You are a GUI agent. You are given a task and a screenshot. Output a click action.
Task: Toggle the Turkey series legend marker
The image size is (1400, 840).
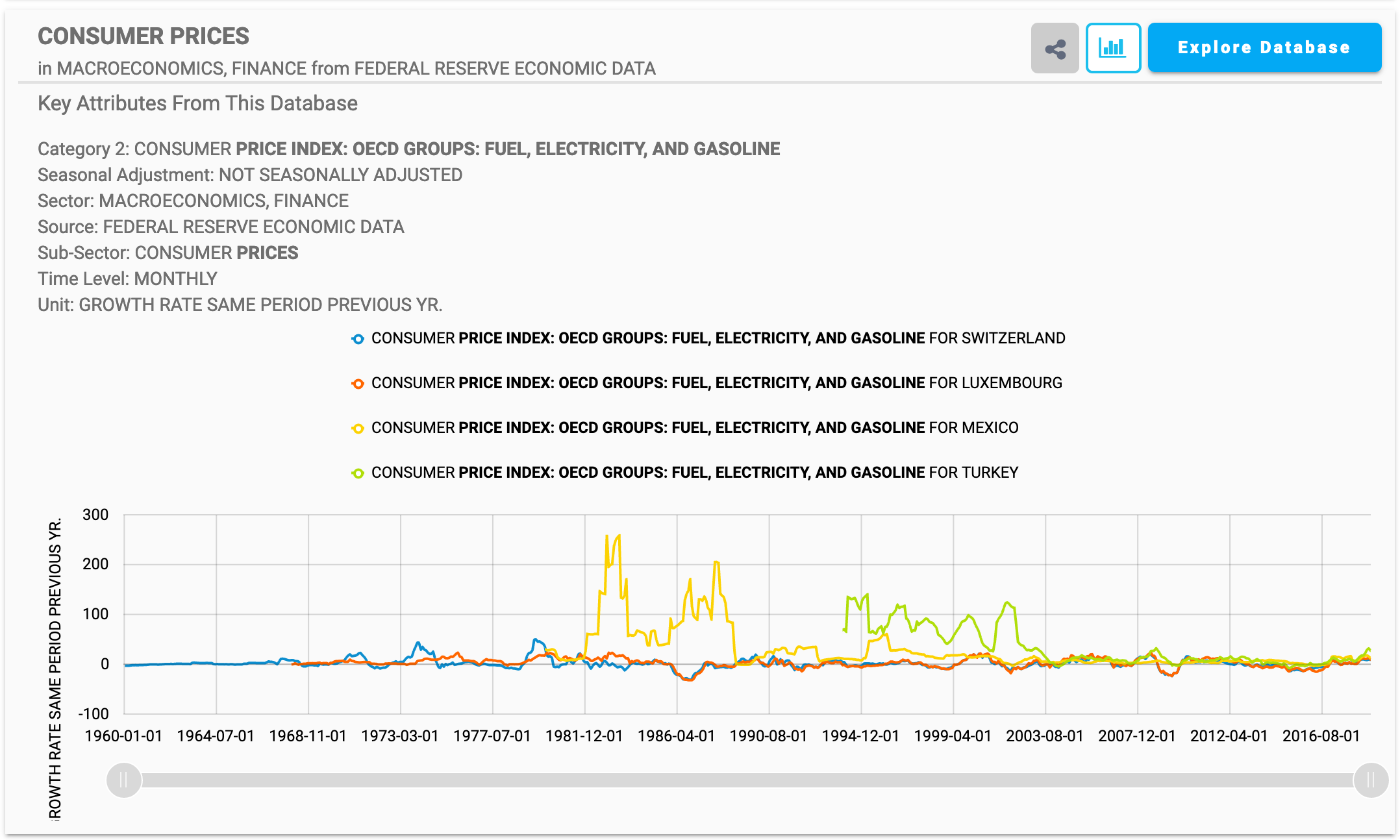point(358,473)
